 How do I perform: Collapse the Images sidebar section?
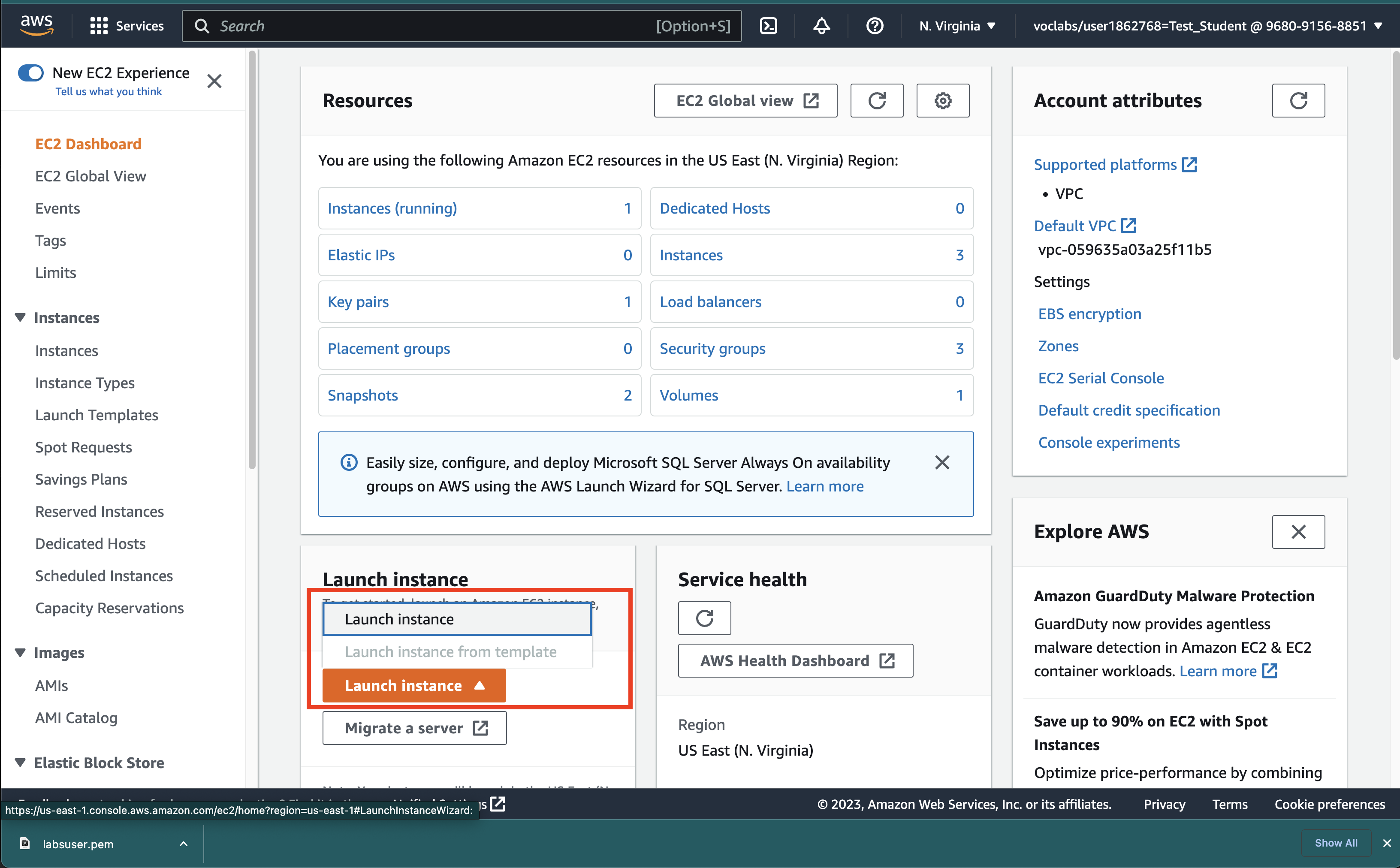(20, 653)
